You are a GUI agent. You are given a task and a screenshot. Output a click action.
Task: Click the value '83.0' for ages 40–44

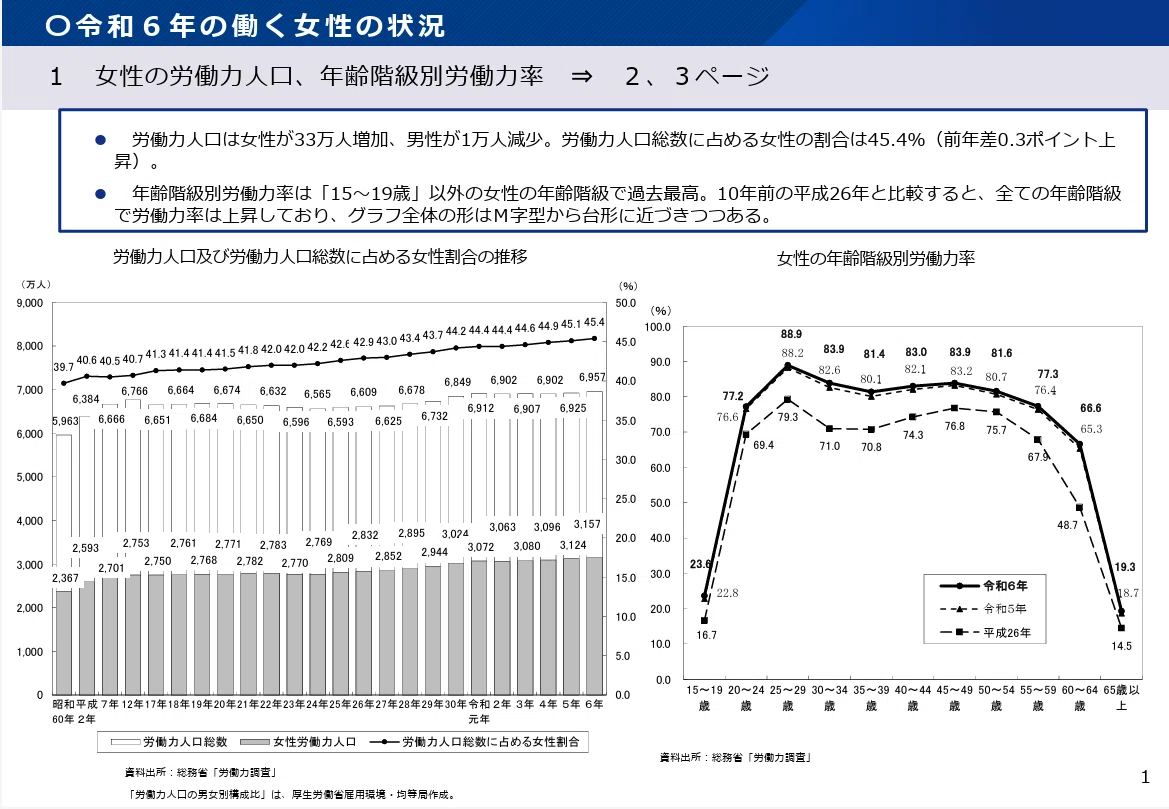(x=916, y=352)
